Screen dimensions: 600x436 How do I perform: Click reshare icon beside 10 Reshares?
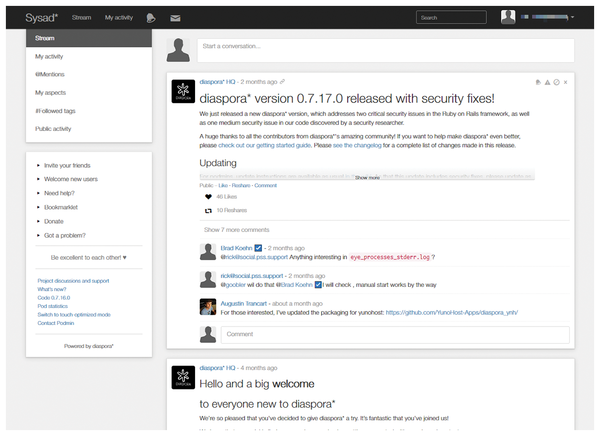click(208, 211)
